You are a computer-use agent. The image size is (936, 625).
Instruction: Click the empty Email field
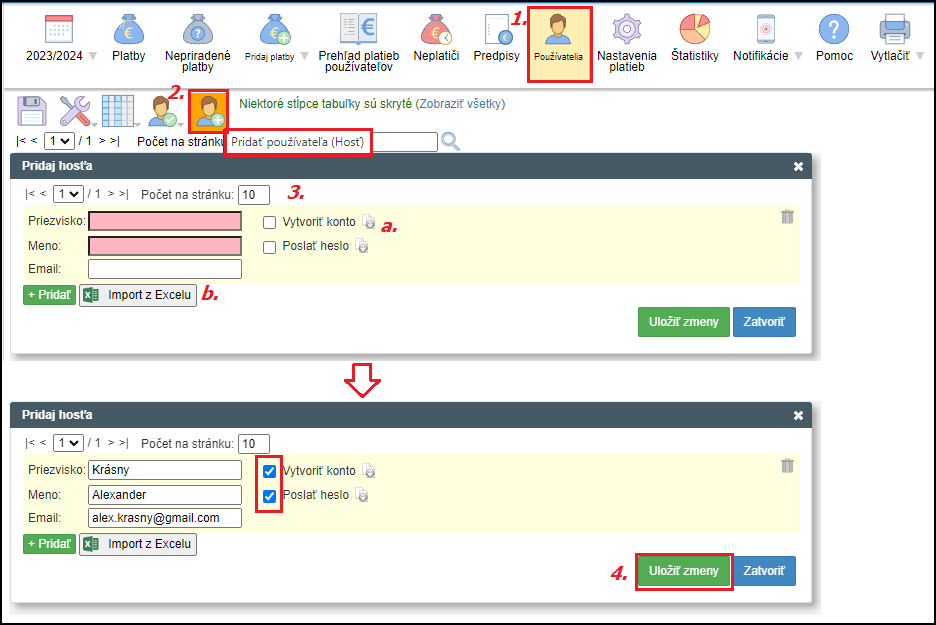point(165,269)
